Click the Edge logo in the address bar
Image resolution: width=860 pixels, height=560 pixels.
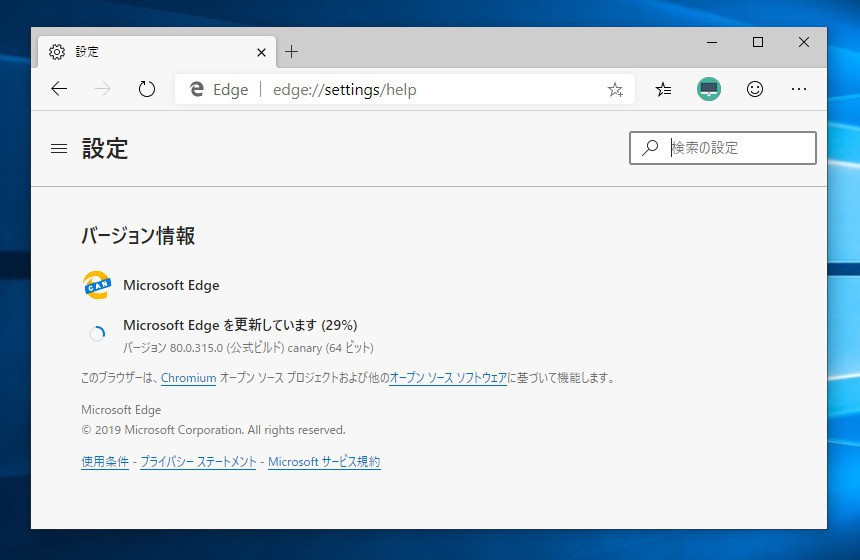point(196,89)
